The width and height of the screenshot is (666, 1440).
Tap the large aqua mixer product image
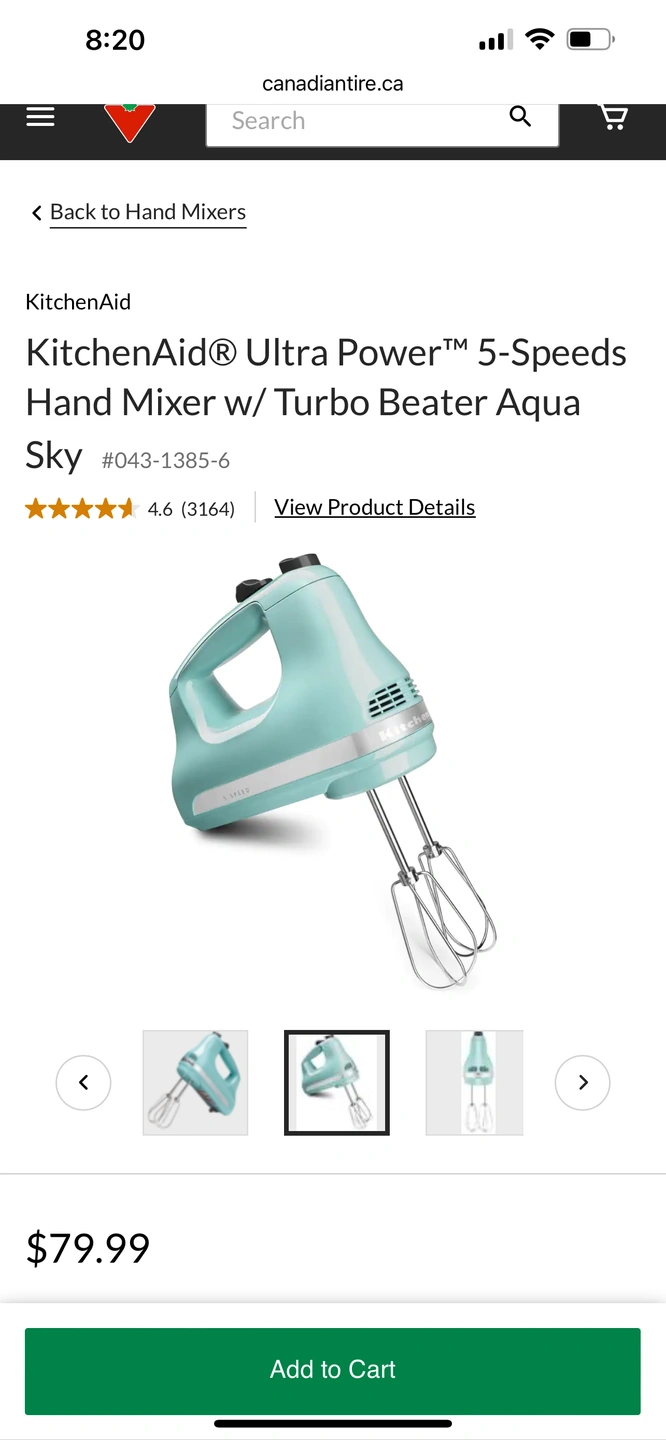pyautogui.click(x=333, y=770)
